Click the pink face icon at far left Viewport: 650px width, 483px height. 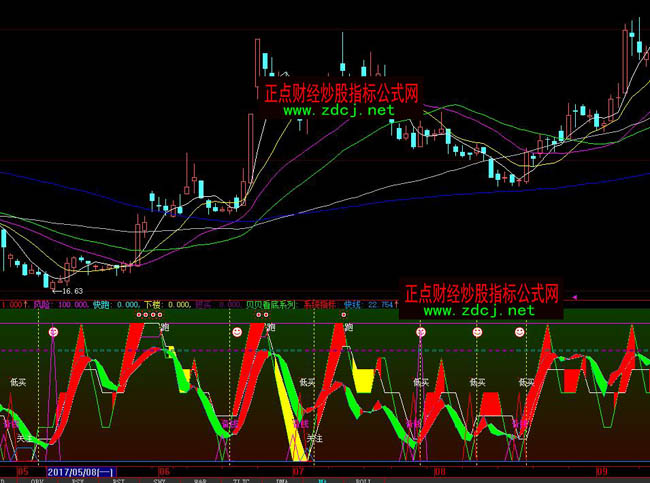(x=54, y=331)
